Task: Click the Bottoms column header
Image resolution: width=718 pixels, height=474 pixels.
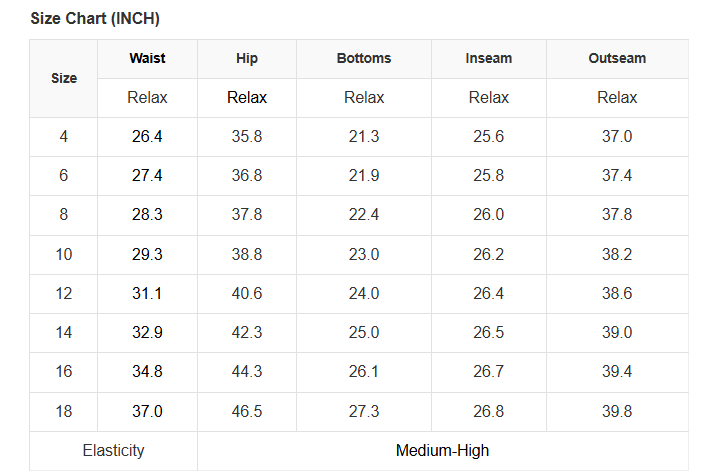Action: pos(364,58)
